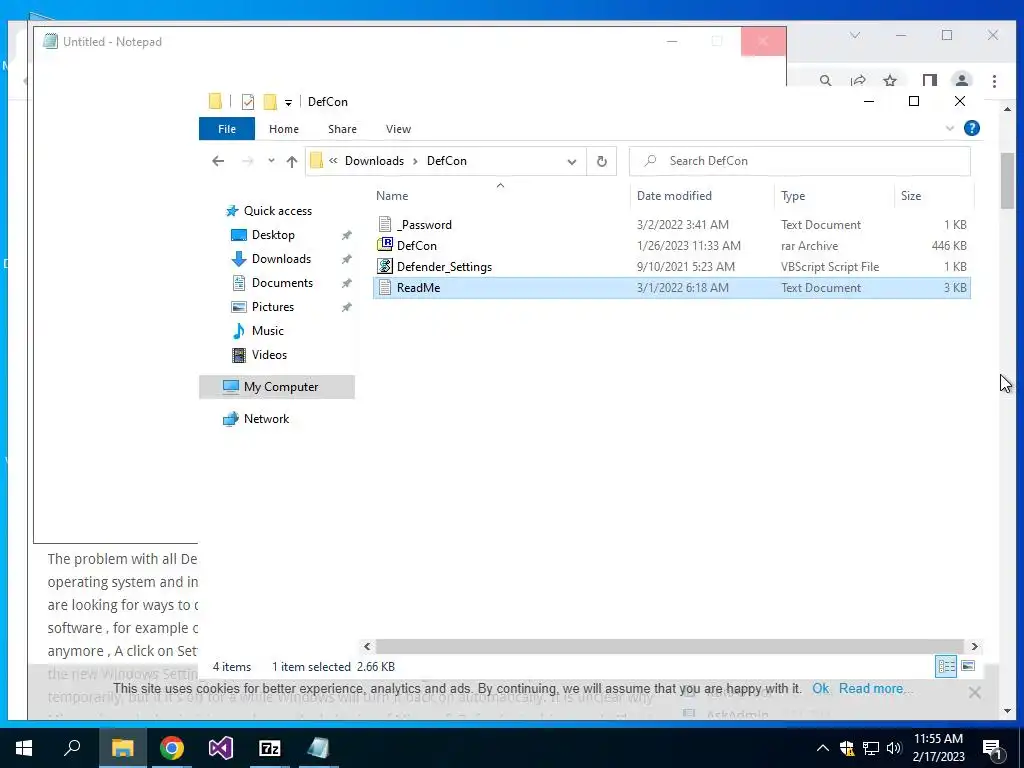Image resolution: width=1024 pixels, height=768 pixels.
Task: Click Downloads in address breadcrumb
Action: coord(374,161)
